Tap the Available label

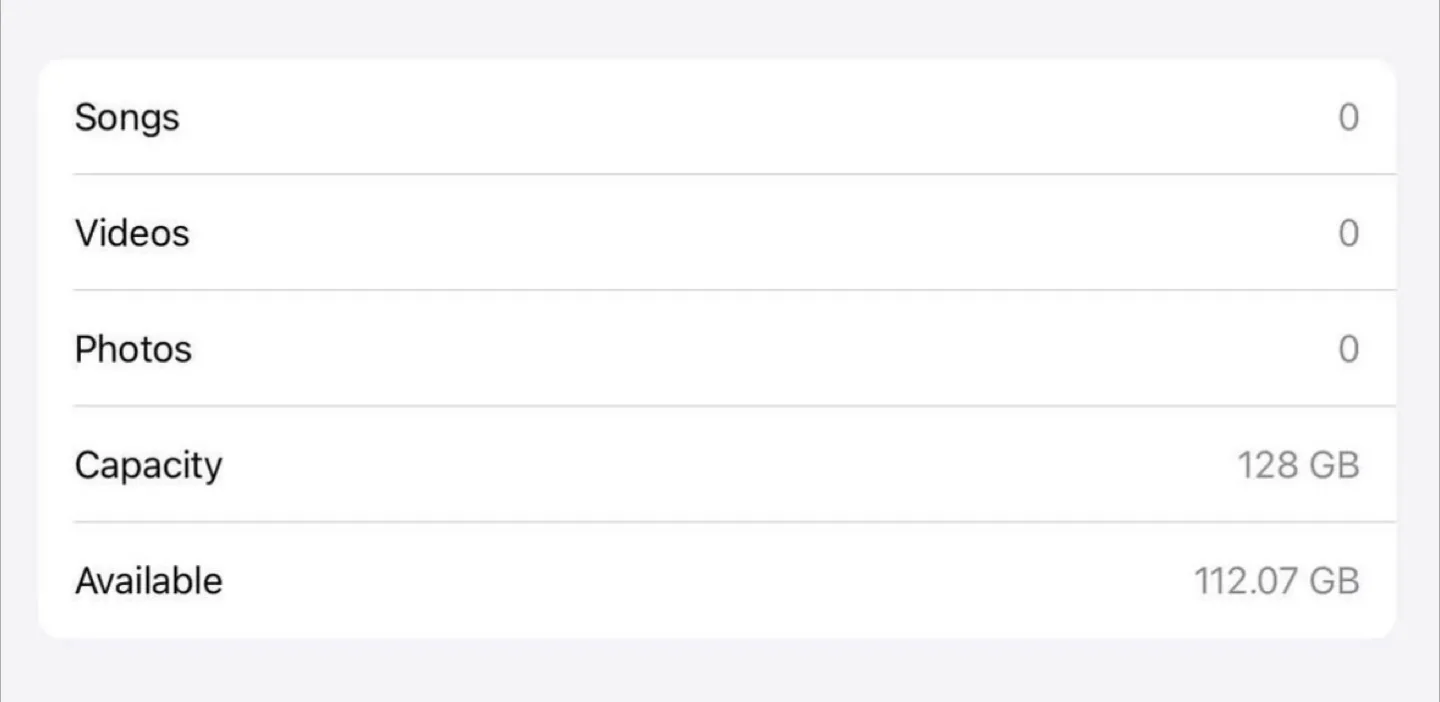click(x=148, y=581)
